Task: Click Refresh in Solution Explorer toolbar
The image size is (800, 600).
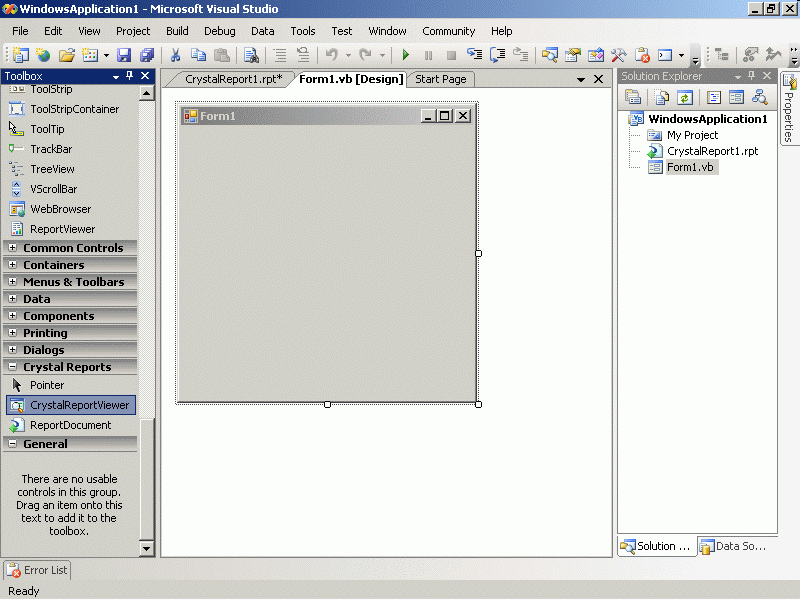Action: 685,97
